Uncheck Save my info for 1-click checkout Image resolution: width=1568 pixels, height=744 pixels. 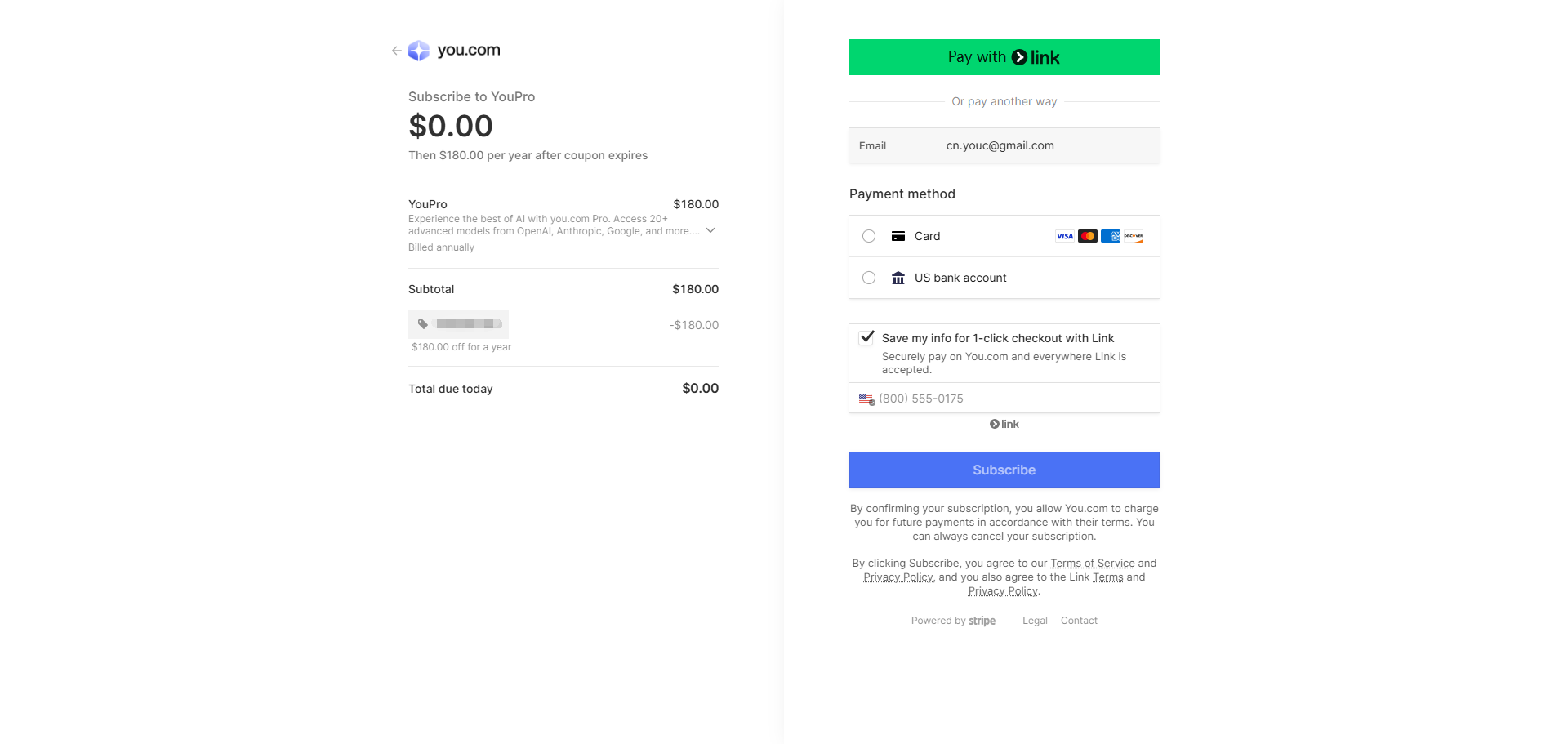(x=867, y=337)
